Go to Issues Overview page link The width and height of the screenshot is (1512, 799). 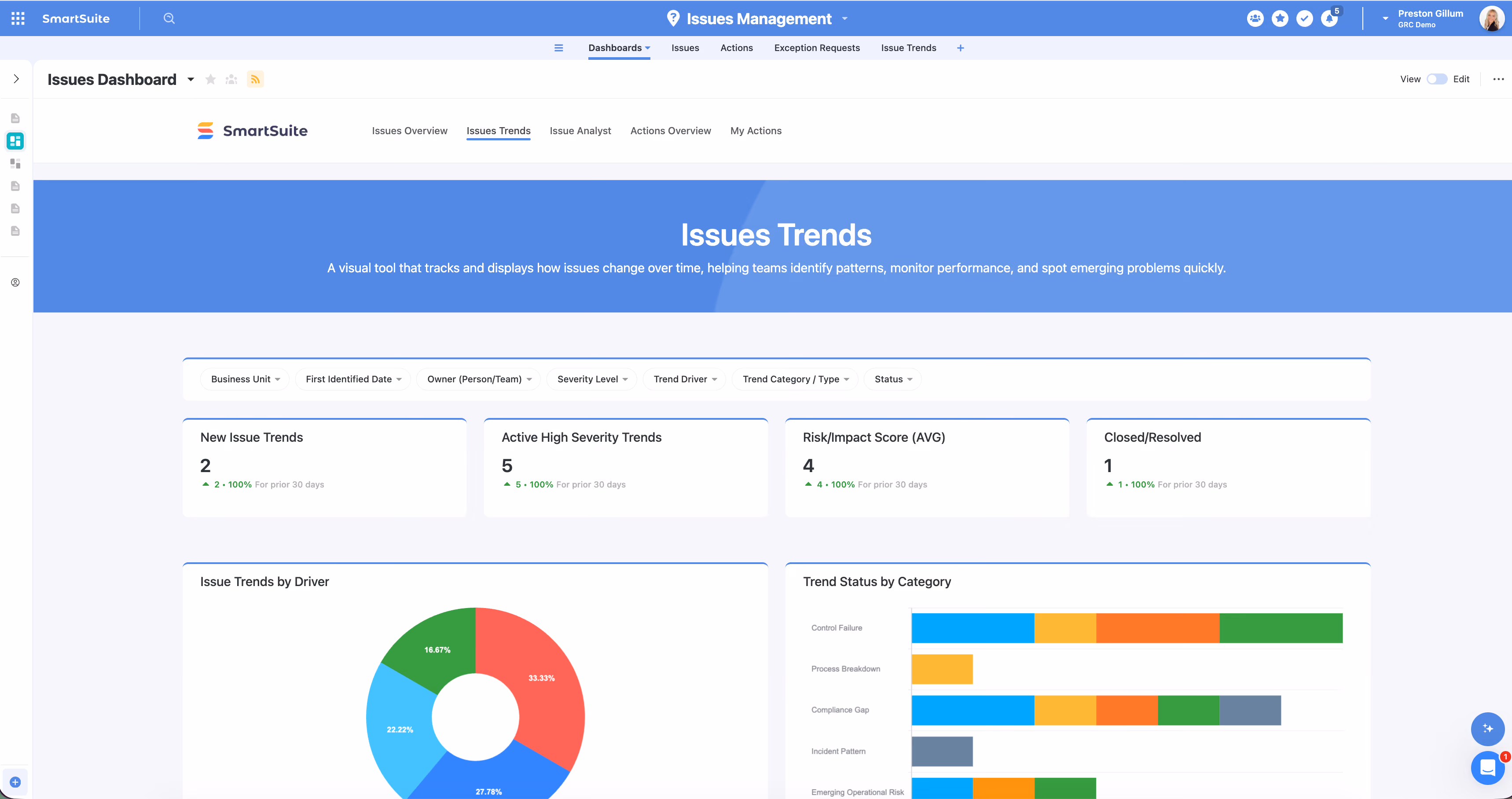click(x=409, y=130)
